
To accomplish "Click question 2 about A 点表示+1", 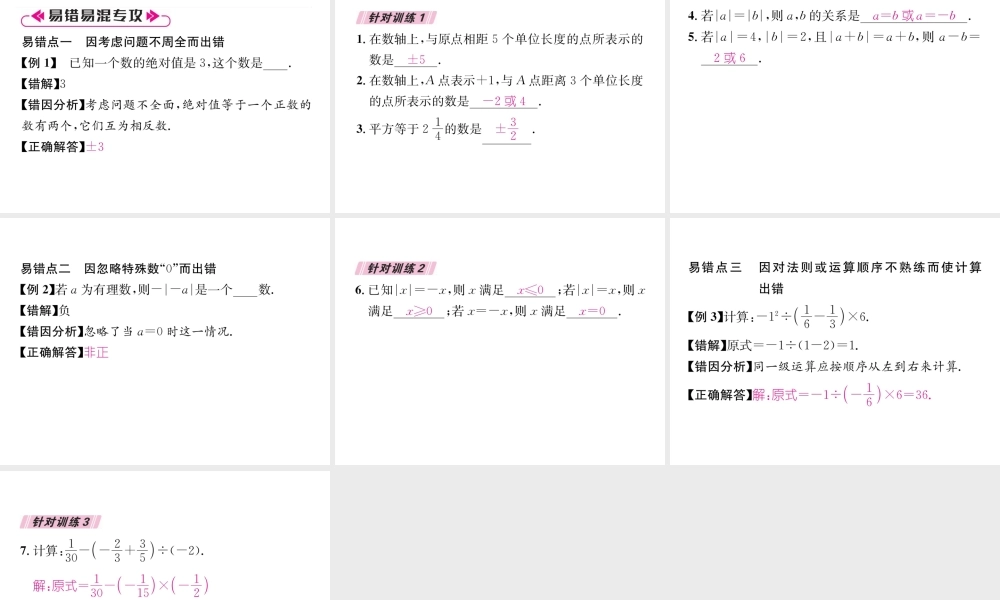I will coord(499,91).
